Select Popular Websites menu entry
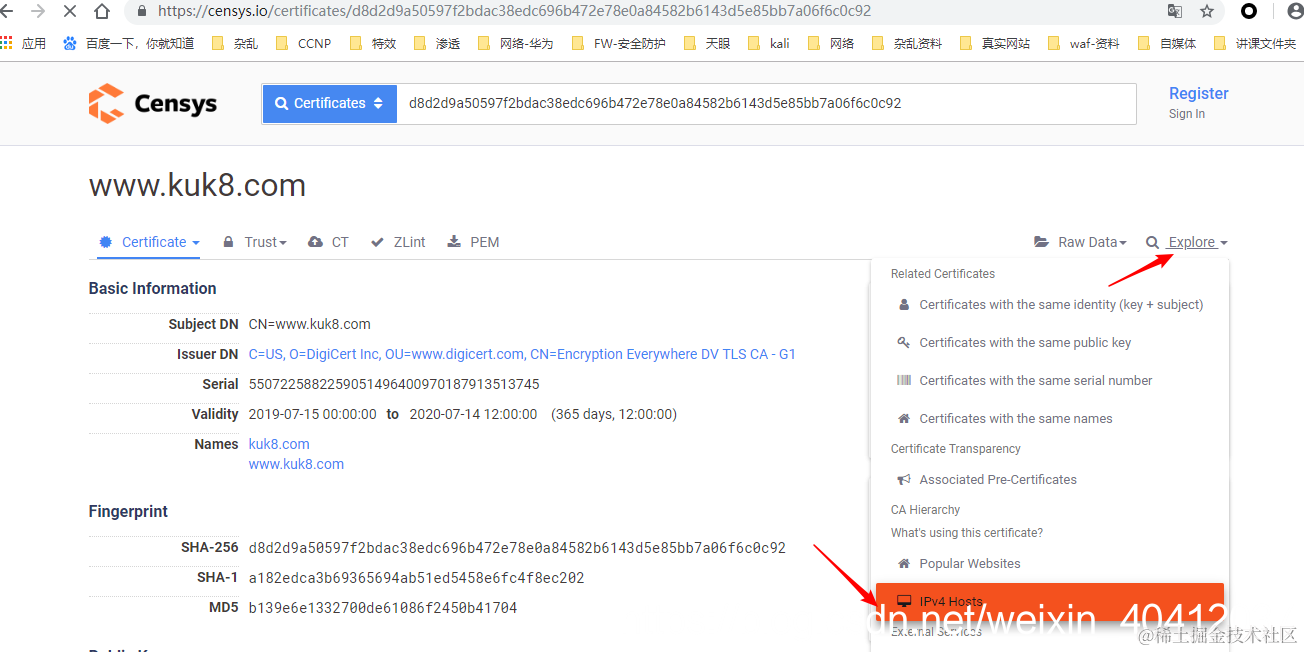This screenshot has height=652, width=1304. [x=1049, y=564]
